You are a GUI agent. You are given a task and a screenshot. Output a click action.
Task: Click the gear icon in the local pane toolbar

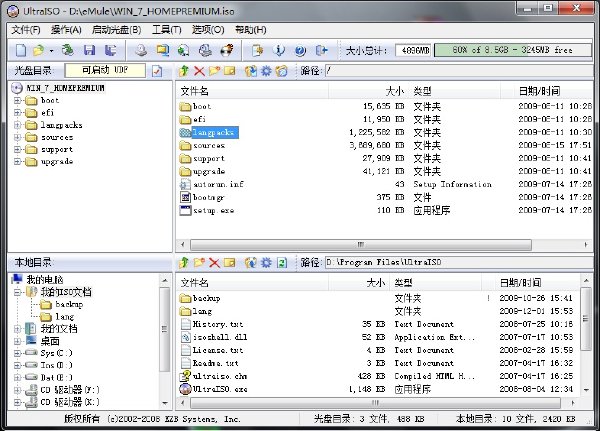click(x=266, y=262)
